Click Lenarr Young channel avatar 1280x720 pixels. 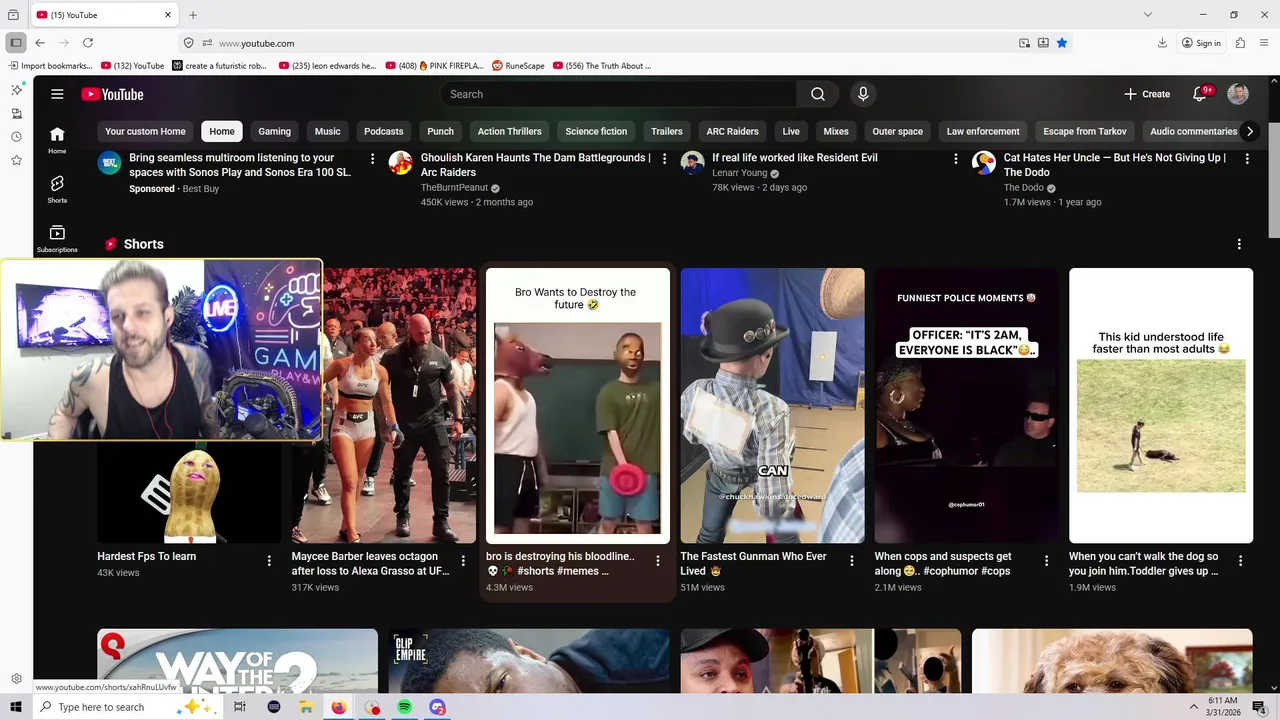point(692,162)
